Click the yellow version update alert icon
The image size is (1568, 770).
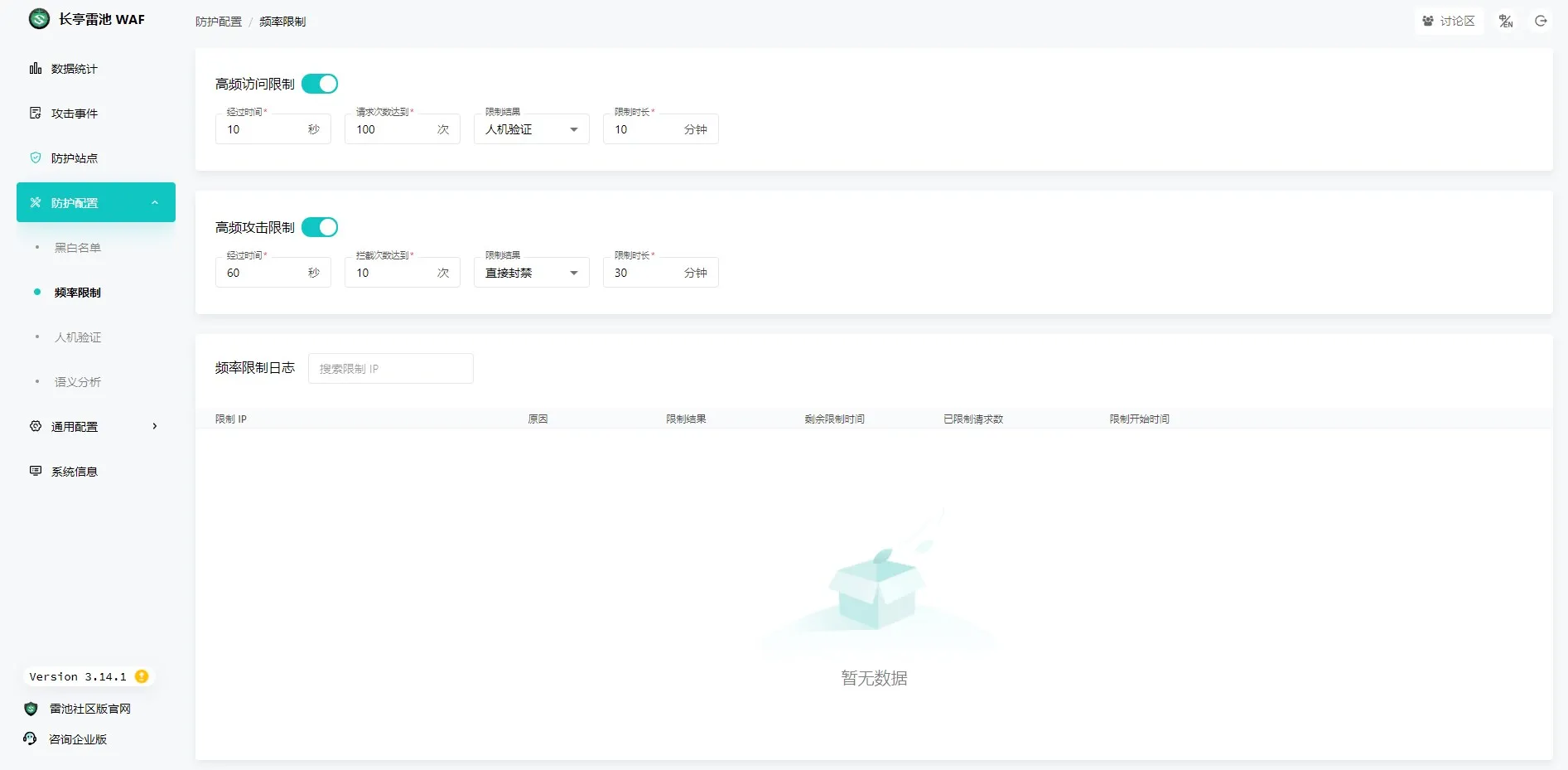[x=142, y=676]
